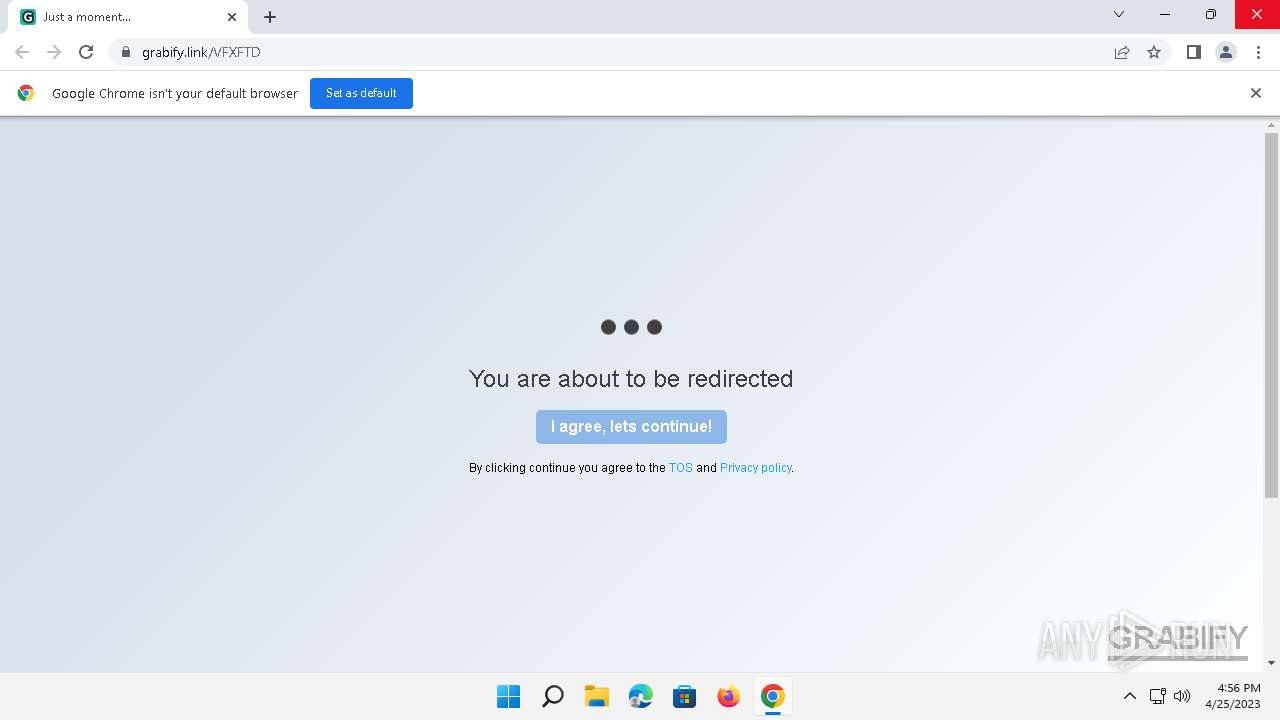The image size is (1280, 720).
Task: Click the page vertical scrollbar thumb
Action: (x=1271, y=315)
